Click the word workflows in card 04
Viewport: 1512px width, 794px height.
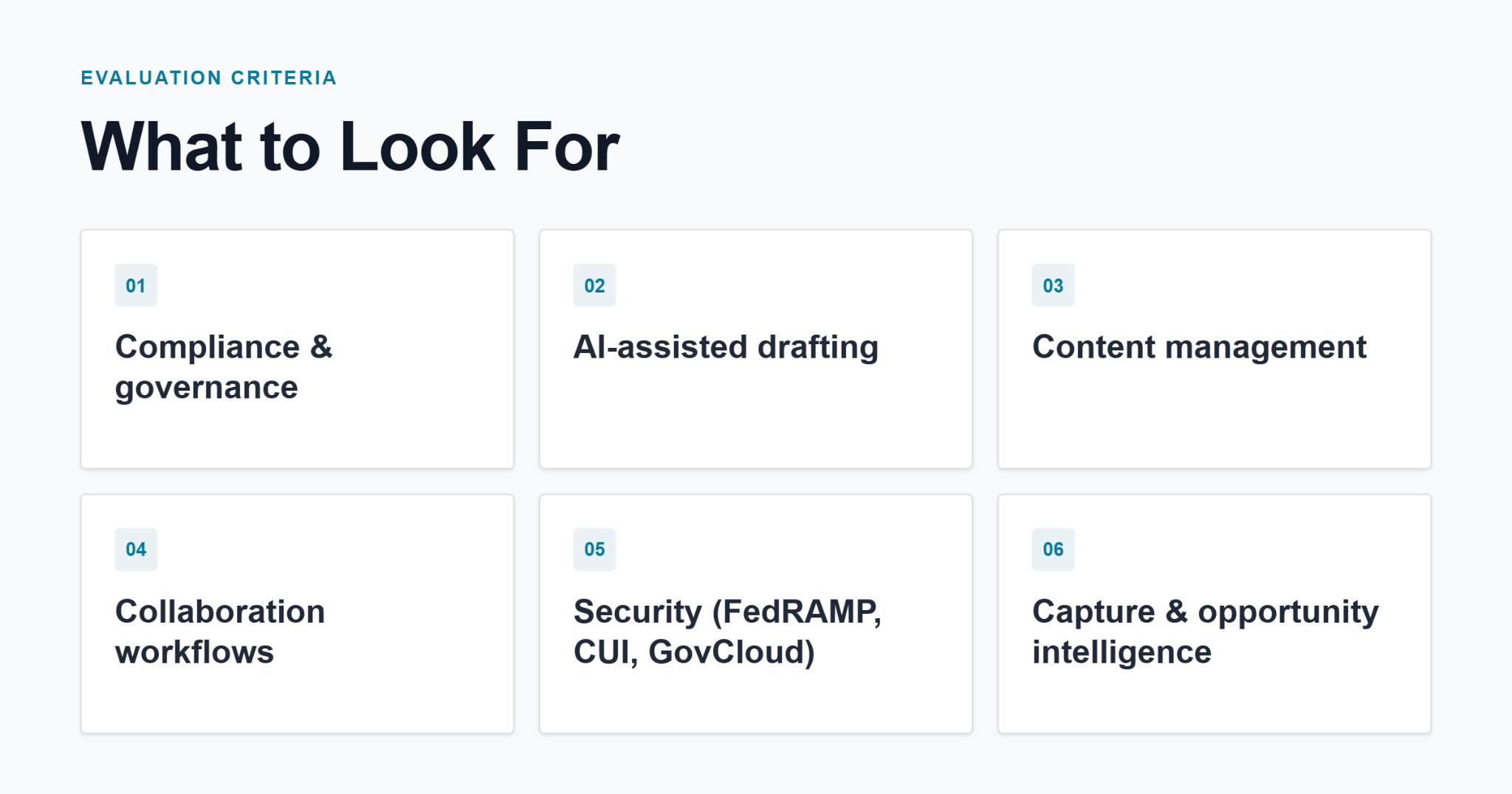[x=194, y=652]
